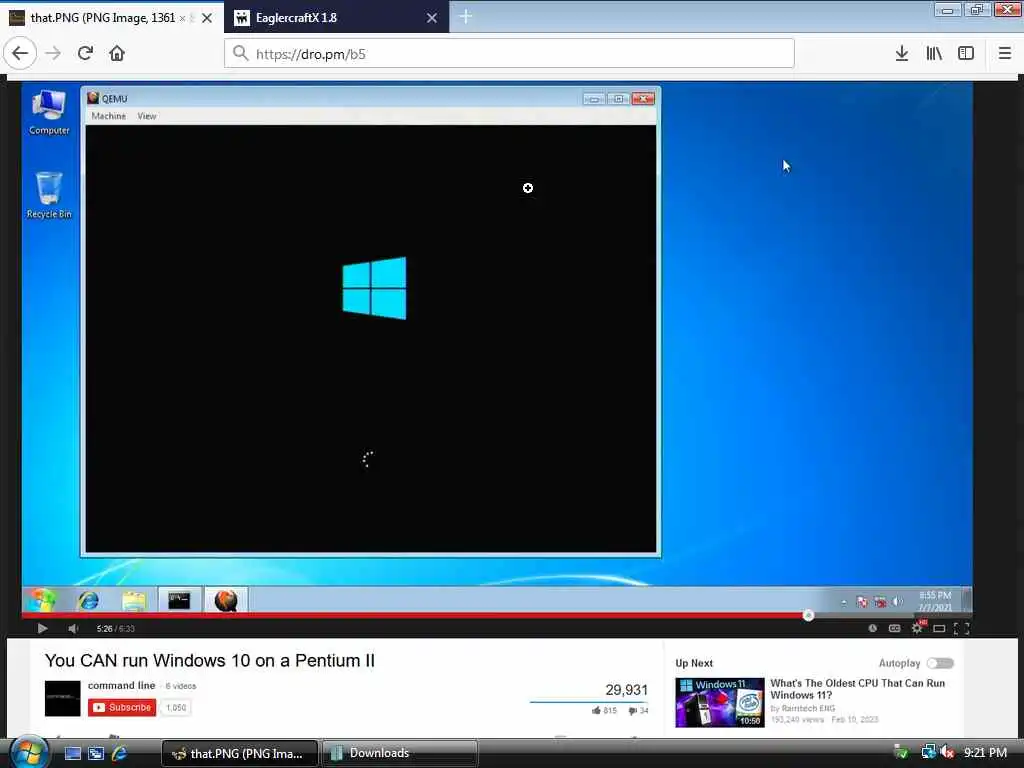Viewport: 1024px width, 768px height.
Task: Open the video settings gear
Action: tap(917, 628)
